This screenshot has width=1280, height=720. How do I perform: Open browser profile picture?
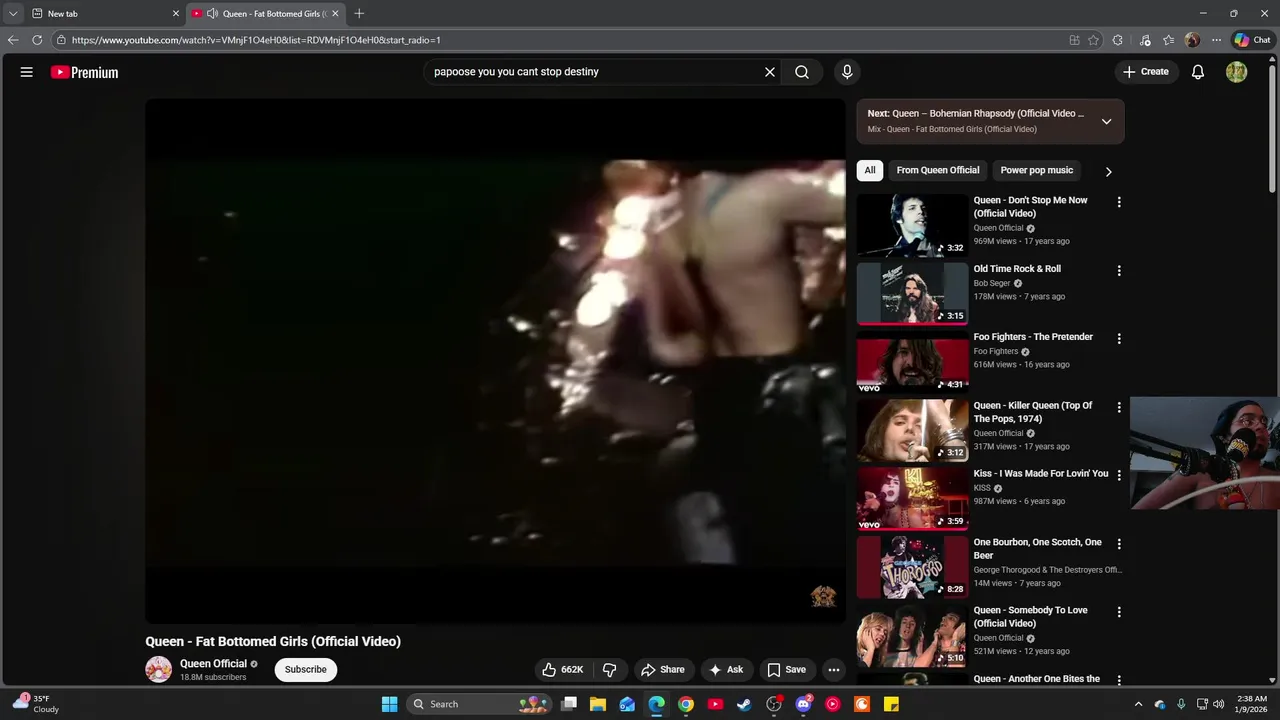point(1192,40)
